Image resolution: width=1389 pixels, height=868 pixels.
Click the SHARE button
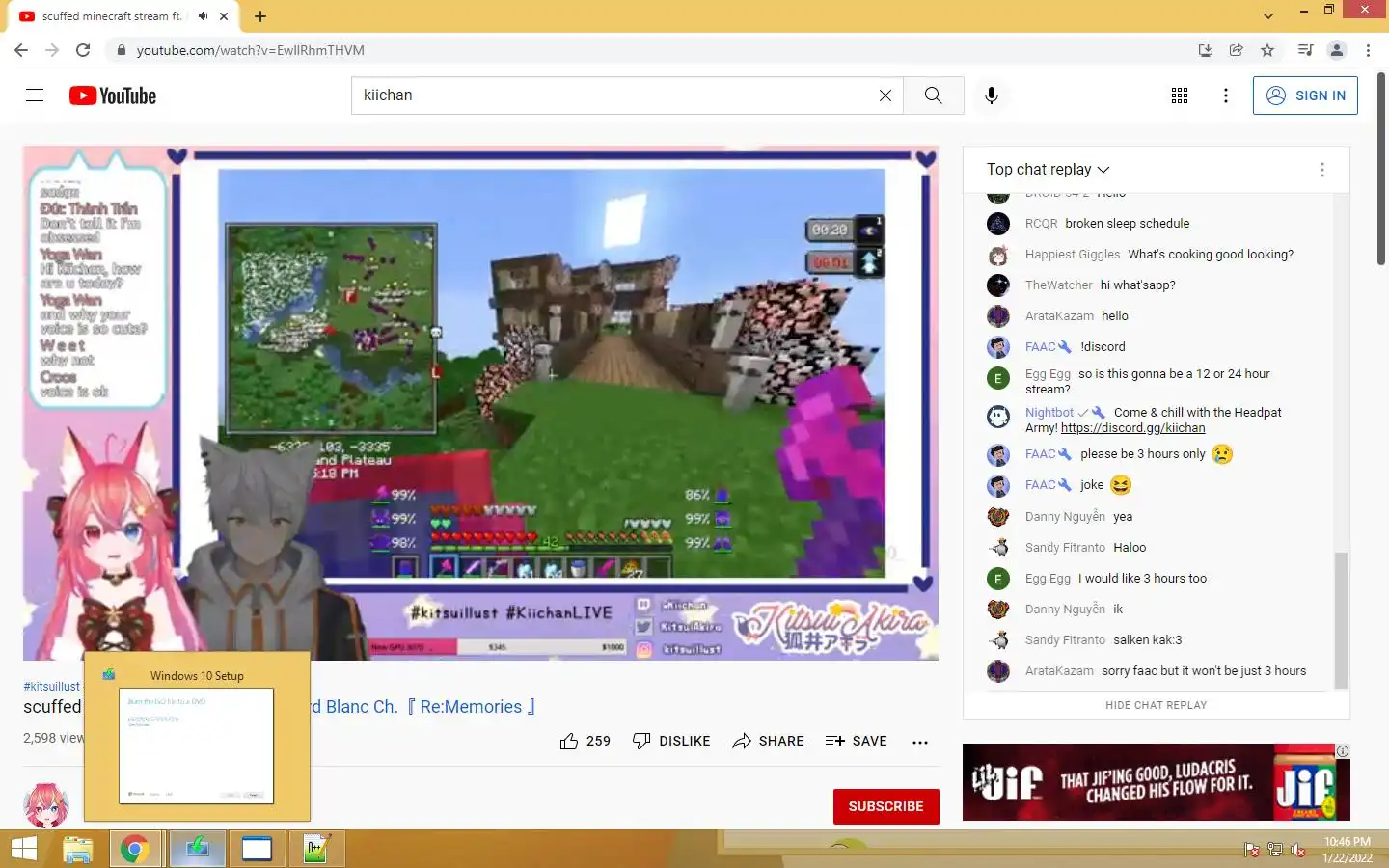point(768,741)
